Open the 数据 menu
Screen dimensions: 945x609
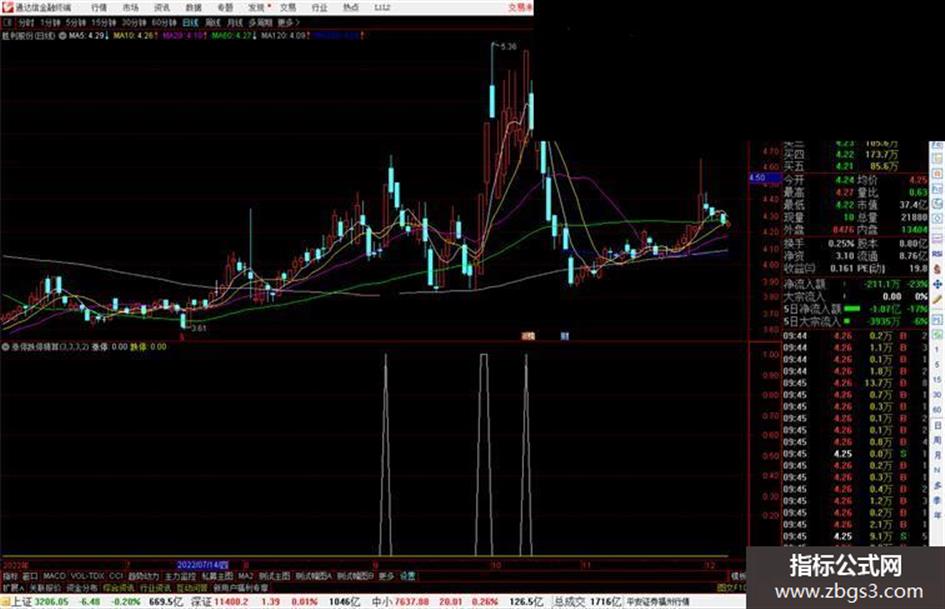point(193,7)
